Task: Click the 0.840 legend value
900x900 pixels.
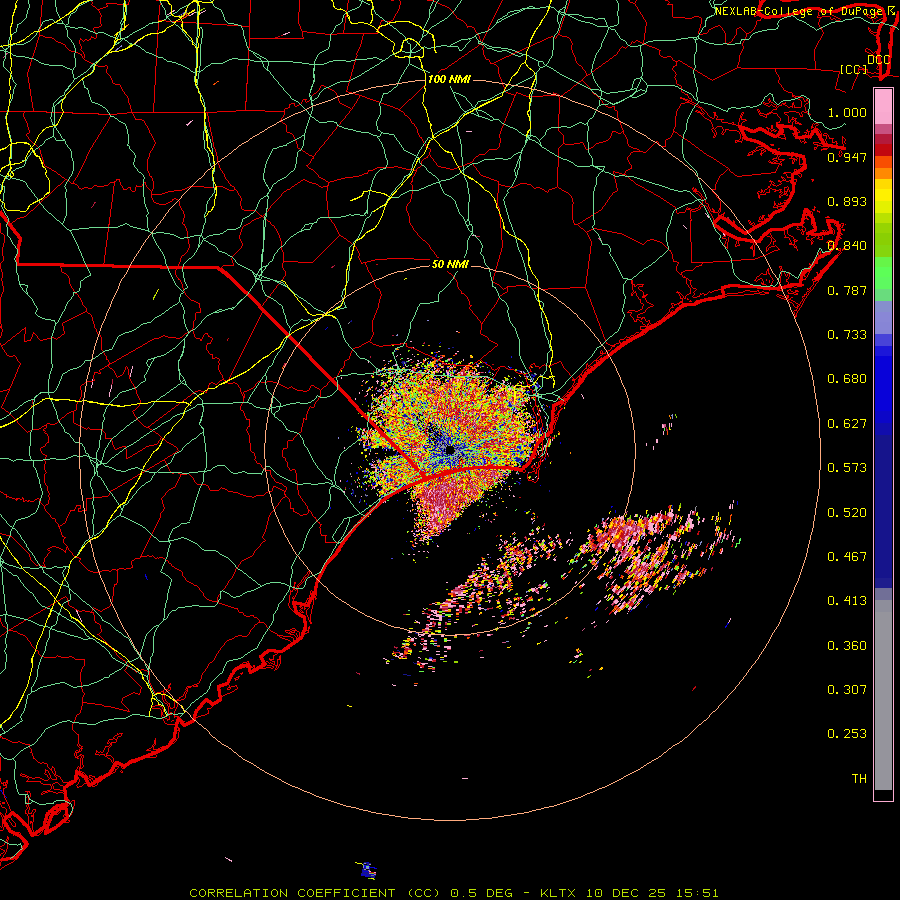Action: point(847,246)
